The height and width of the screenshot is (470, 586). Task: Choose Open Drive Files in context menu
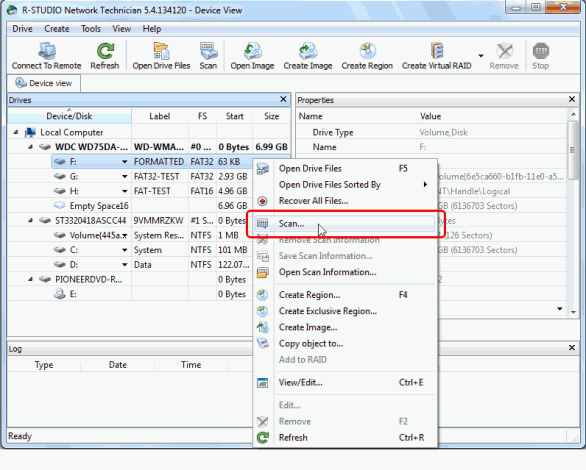(x=345, y=168)
